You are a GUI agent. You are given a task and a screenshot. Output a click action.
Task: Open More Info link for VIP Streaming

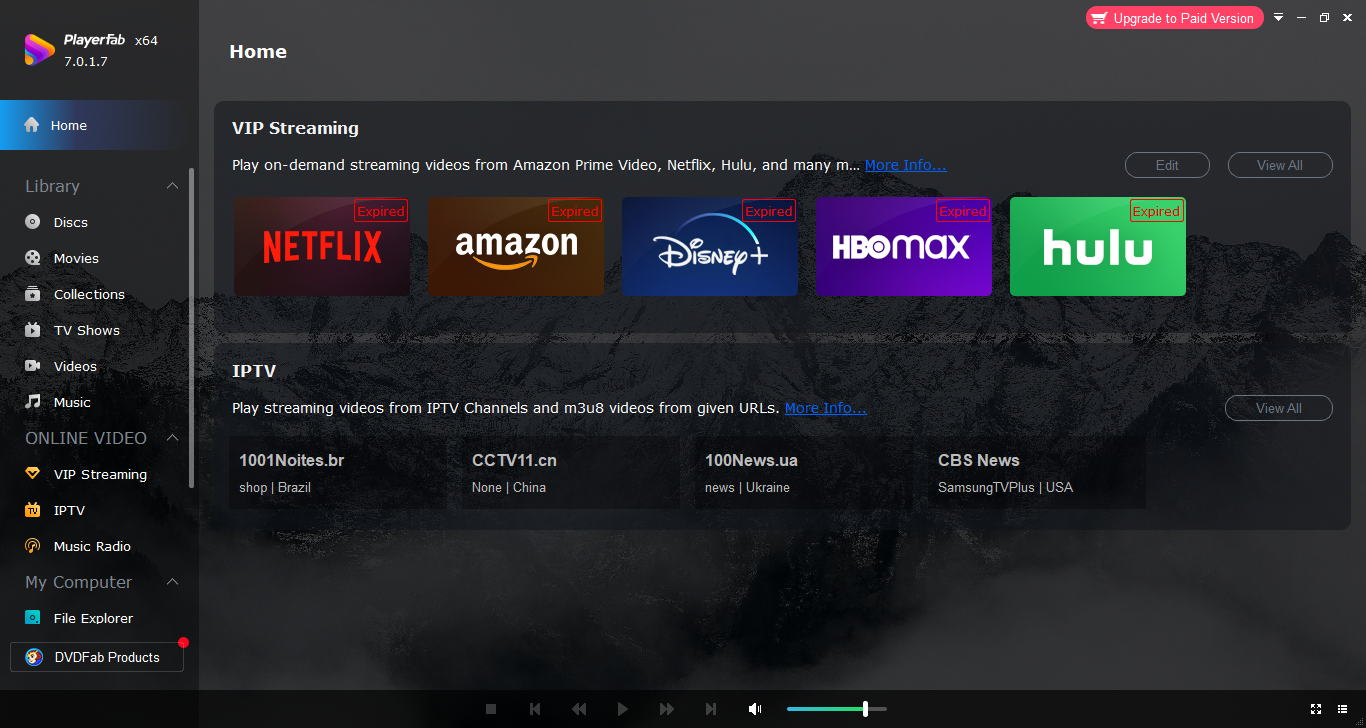(905, 165)
